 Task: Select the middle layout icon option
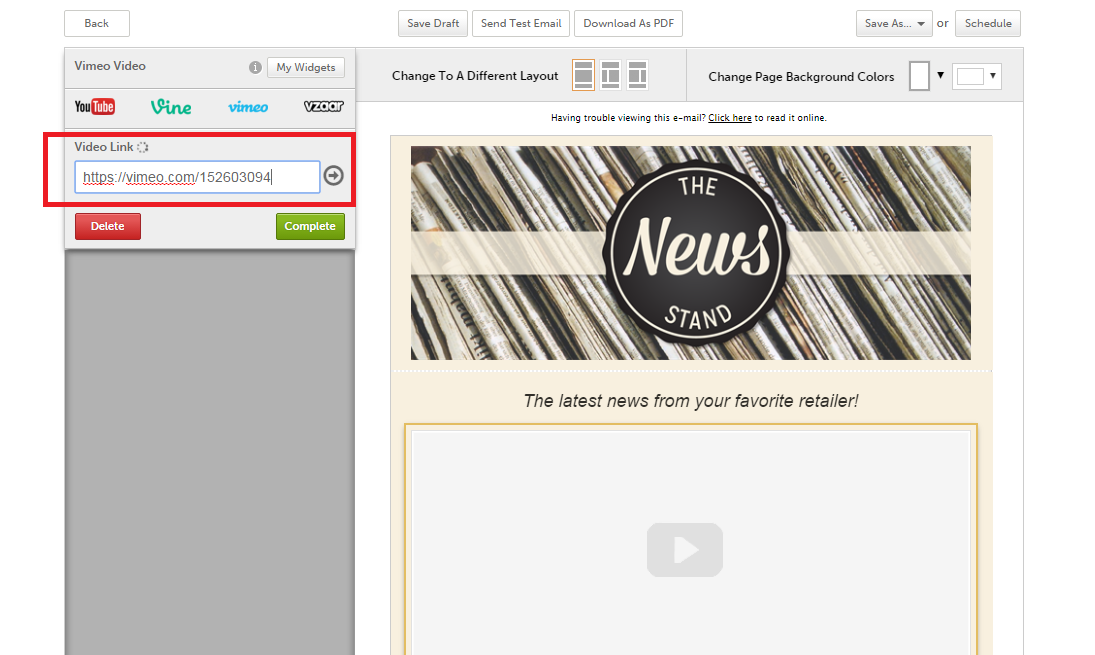tap(610, 76)
